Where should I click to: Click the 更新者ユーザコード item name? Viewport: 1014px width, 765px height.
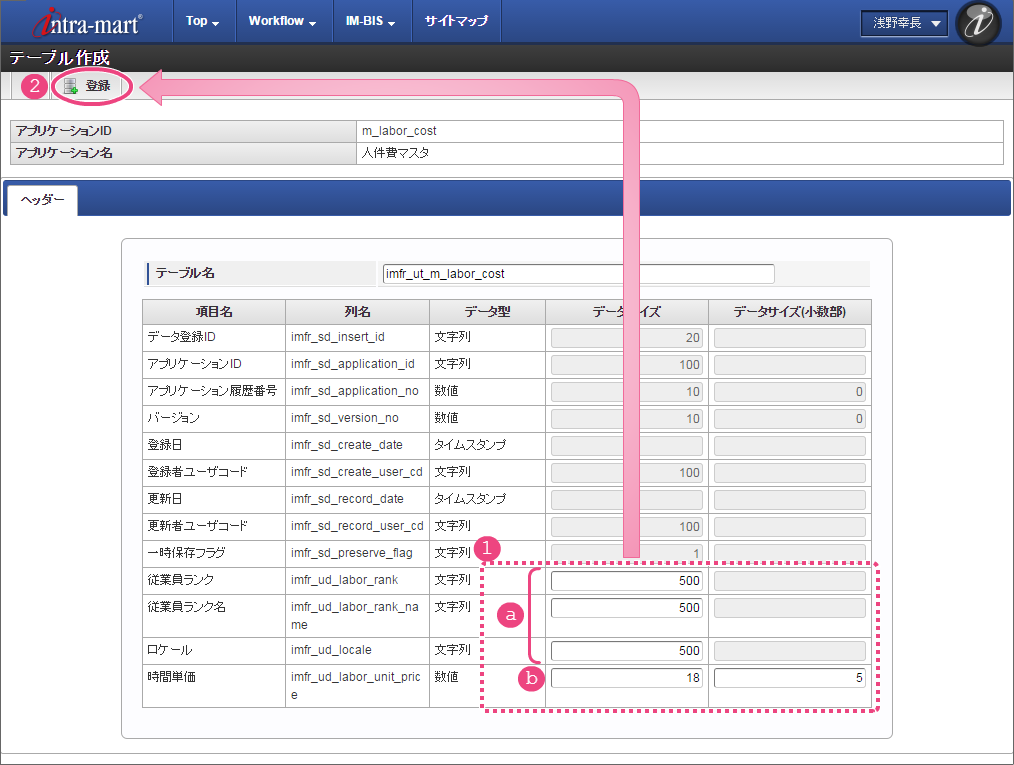(x=197, y=526)
